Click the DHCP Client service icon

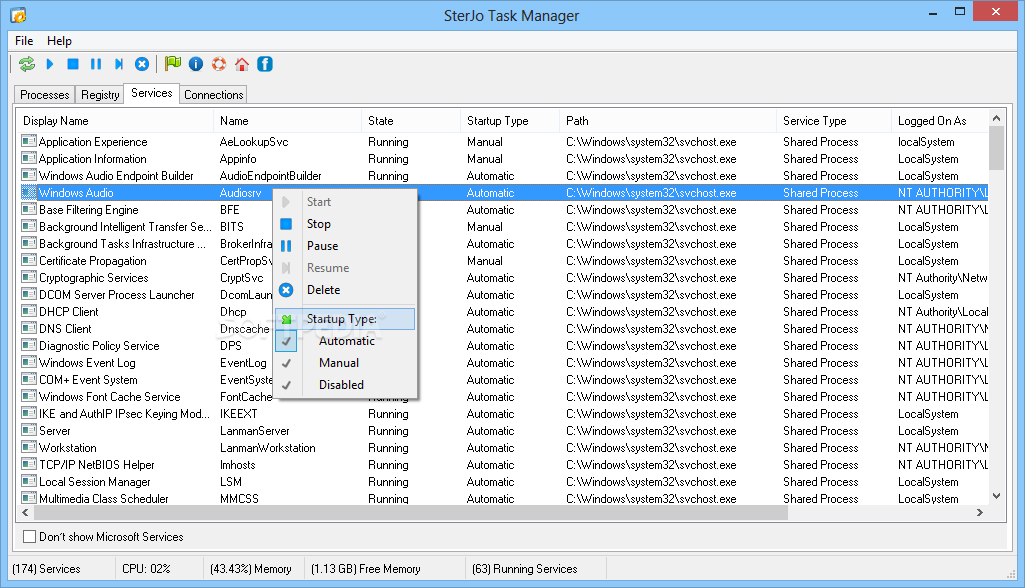(29, 311)
